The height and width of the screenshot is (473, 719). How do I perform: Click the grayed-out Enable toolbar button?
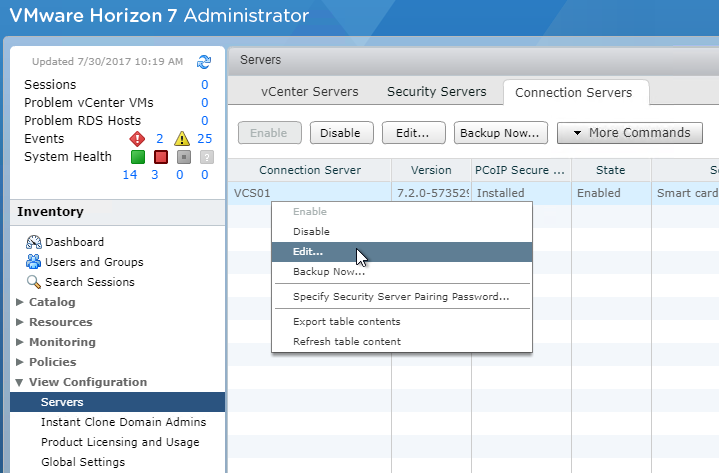tap(270, 133)
